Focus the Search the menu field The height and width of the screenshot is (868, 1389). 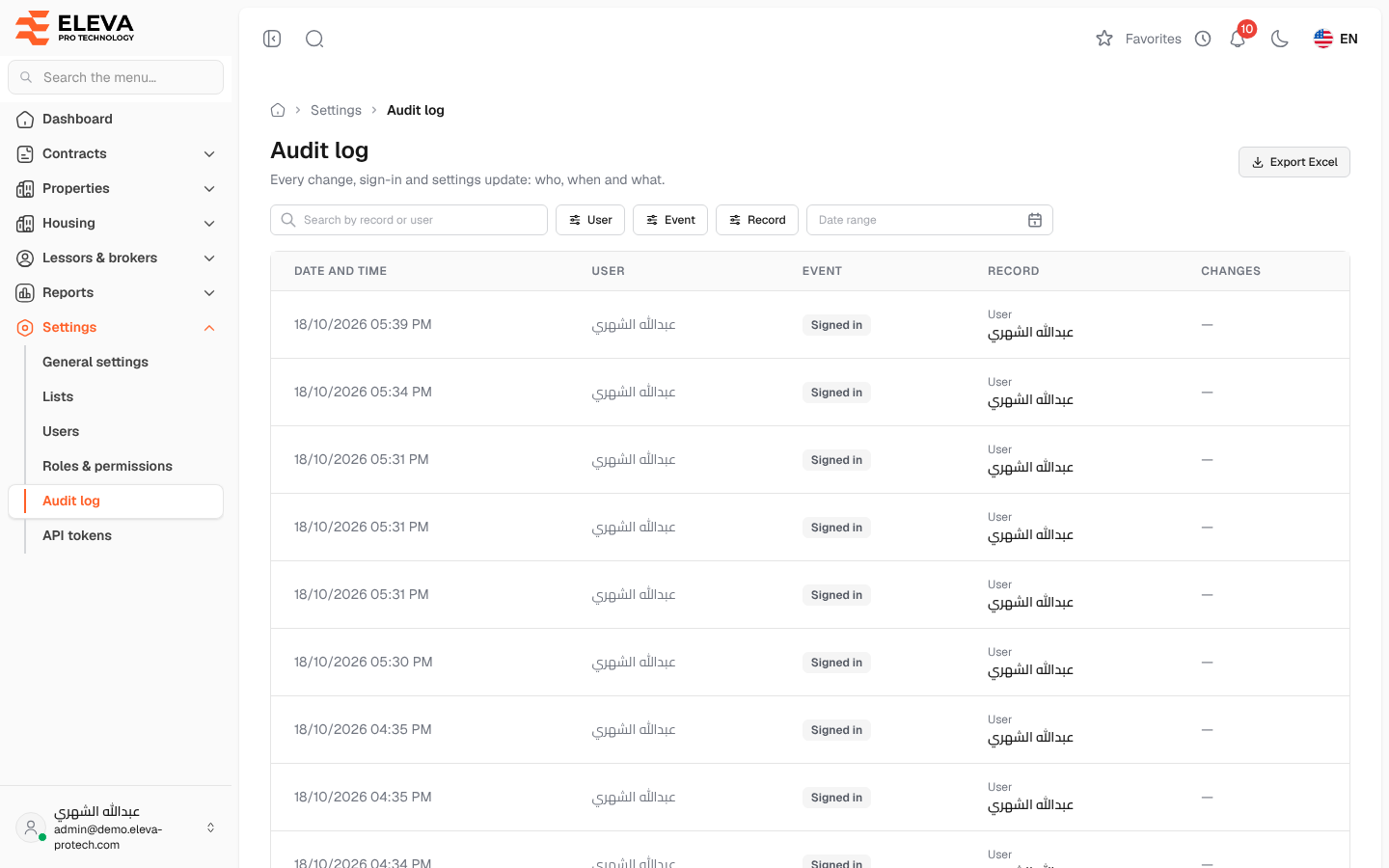(116, 77)
